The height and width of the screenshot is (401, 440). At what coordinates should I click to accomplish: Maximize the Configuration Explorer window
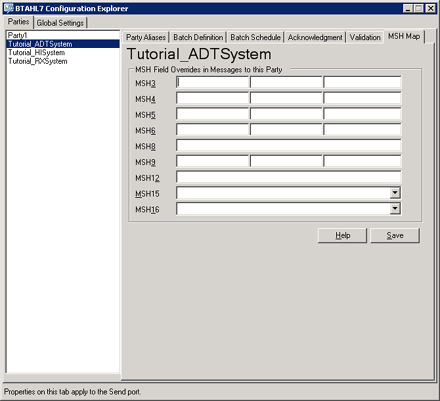coord(419,8)
